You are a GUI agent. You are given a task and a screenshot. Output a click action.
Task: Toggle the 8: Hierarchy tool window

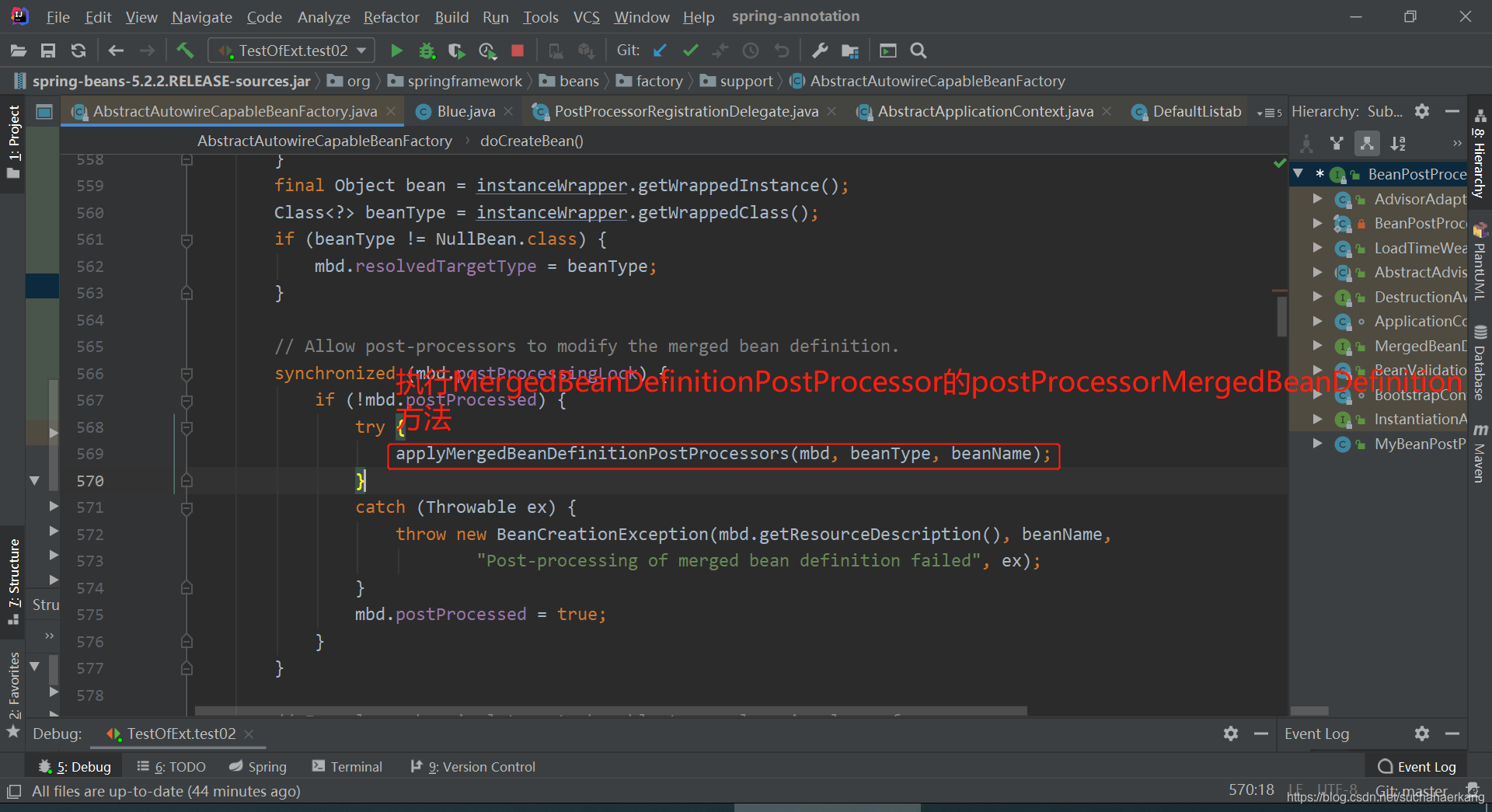pyautogui.click(x=1480, y=154)
